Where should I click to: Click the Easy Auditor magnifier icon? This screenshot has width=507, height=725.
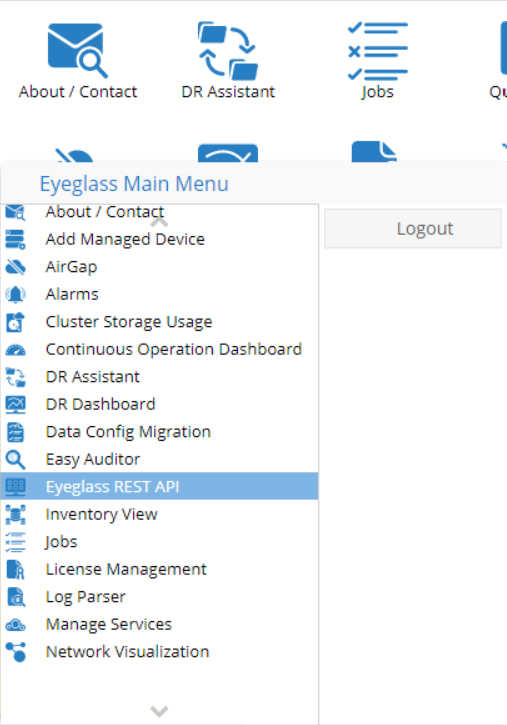click(15, 460)
